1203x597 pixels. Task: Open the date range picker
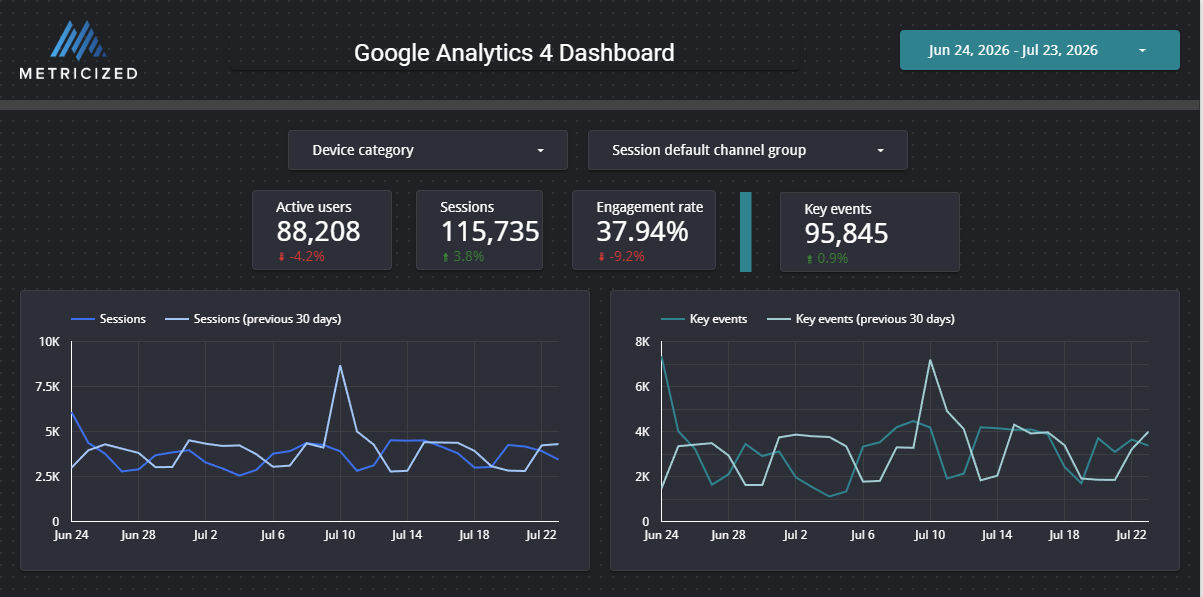pos(1039,50)
